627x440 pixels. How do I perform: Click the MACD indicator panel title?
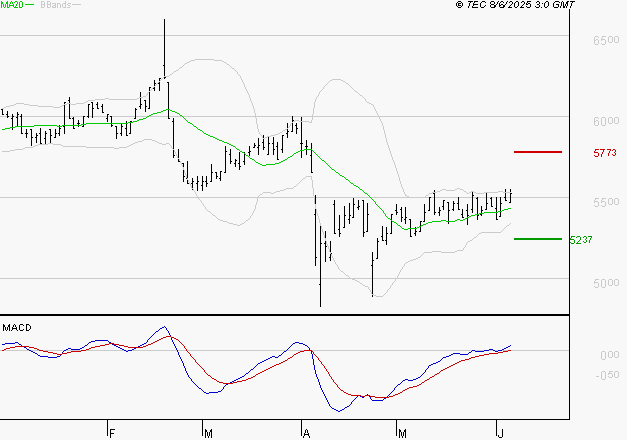[17, 328]
